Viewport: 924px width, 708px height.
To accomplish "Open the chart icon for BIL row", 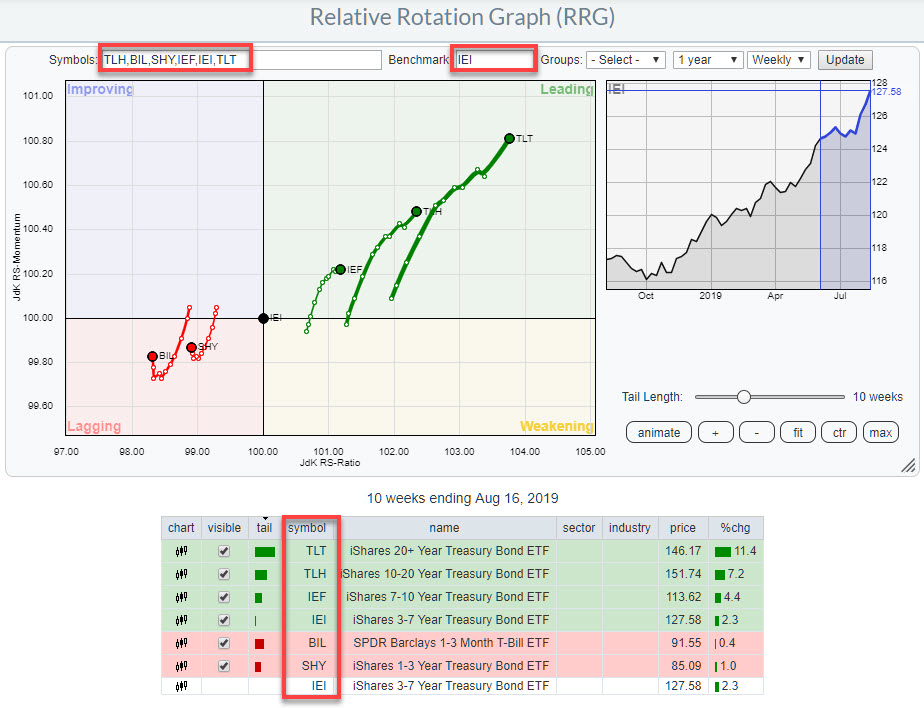I will pos(181,643).
